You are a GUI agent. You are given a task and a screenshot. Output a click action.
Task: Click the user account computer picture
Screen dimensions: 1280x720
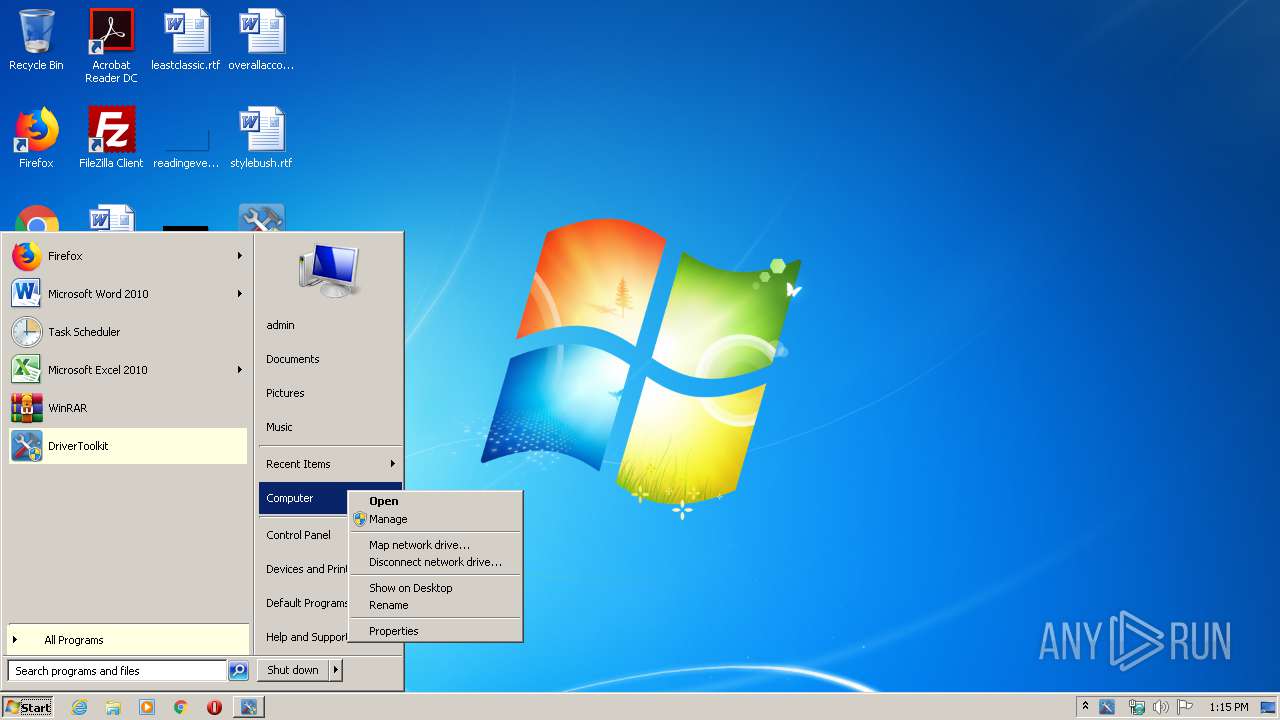329,271
